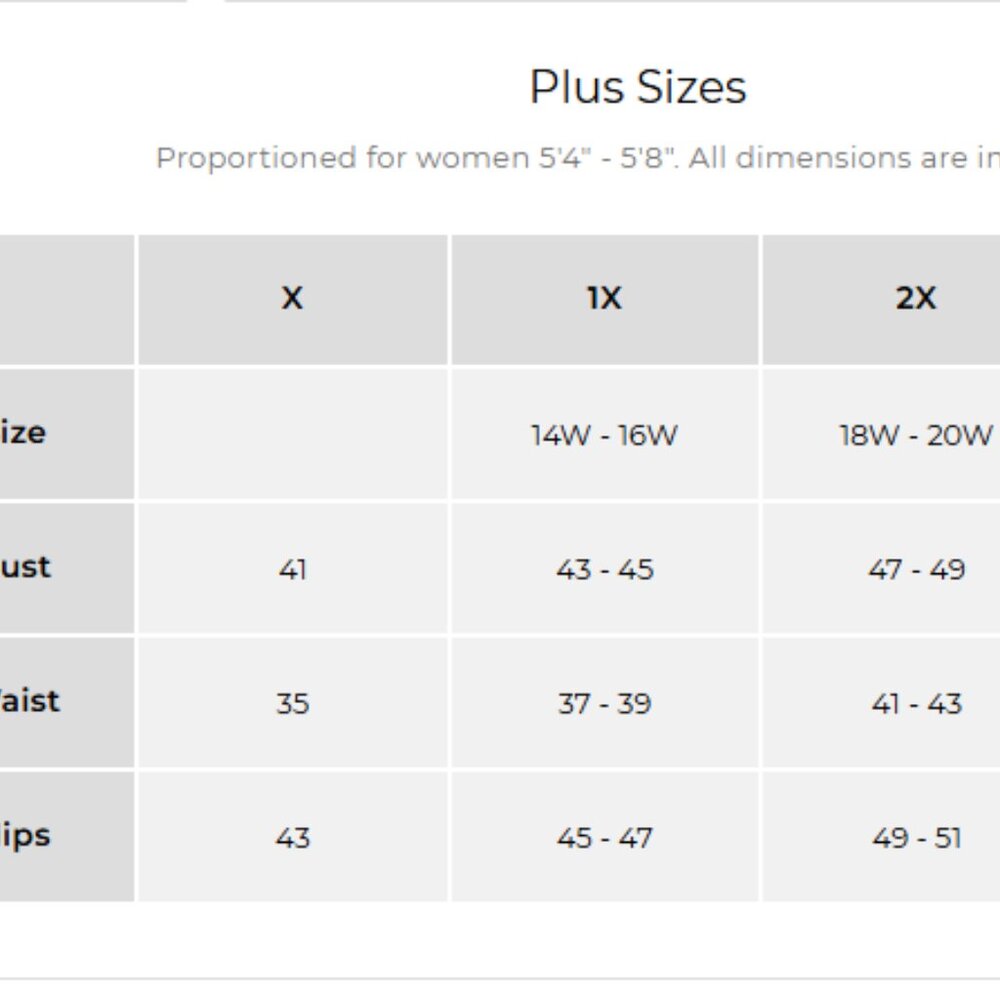The width and height of the screenshot is (1000, 1000).
Task: Click the height proportion note under the heading
Action: coord(577,158)
